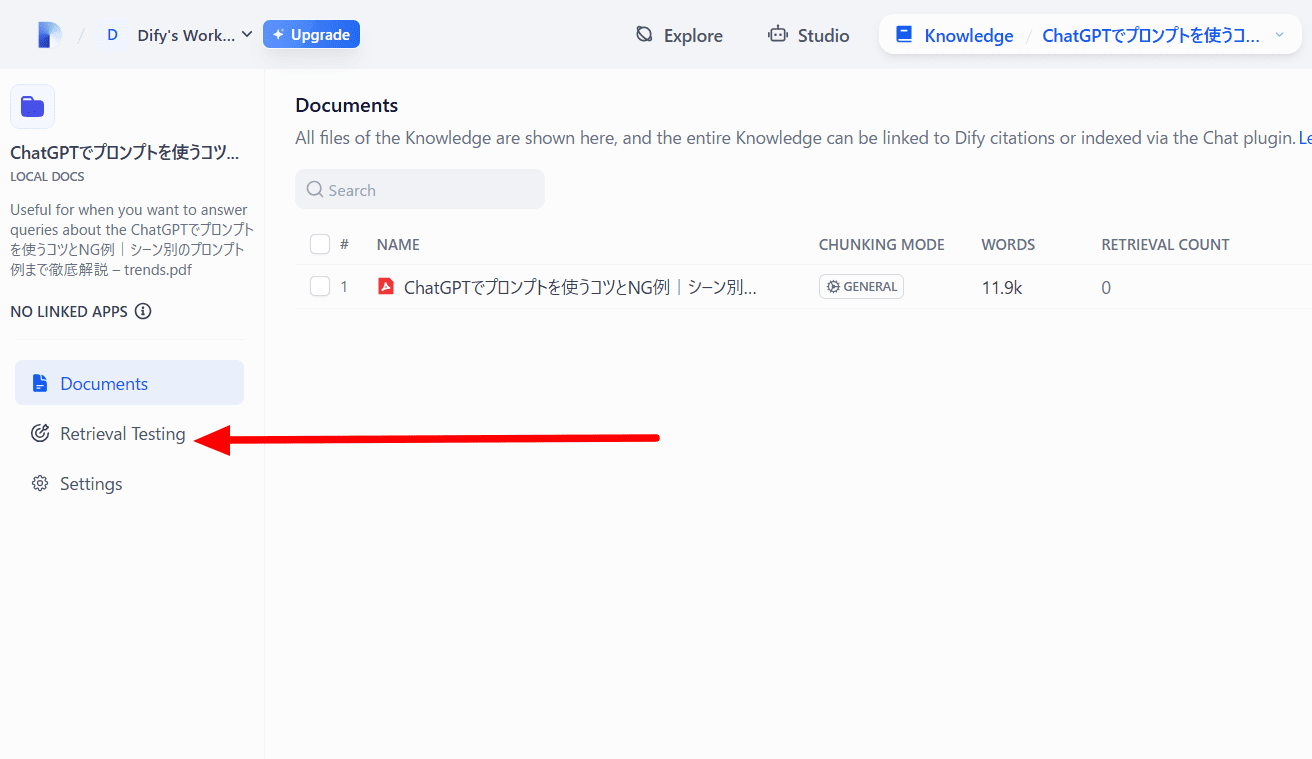
Task: Click the Upgrade button
Action: [311, 35]
